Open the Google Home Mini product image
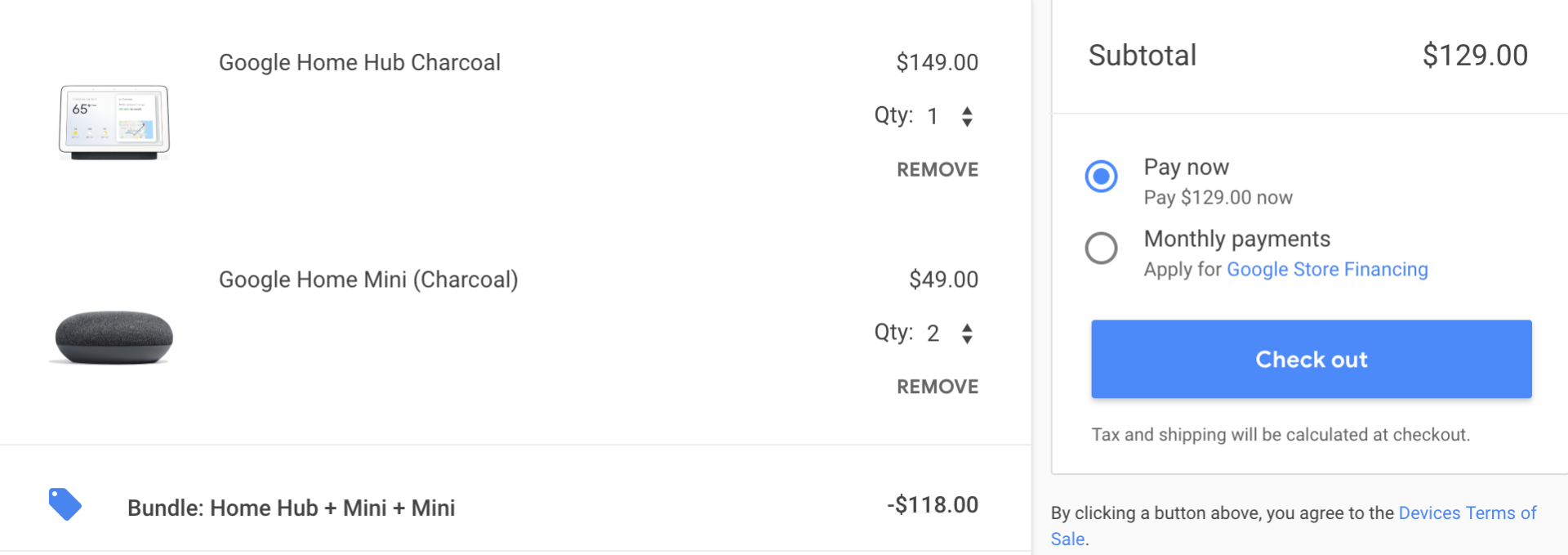1568x555 pixels. pos(114,337)
